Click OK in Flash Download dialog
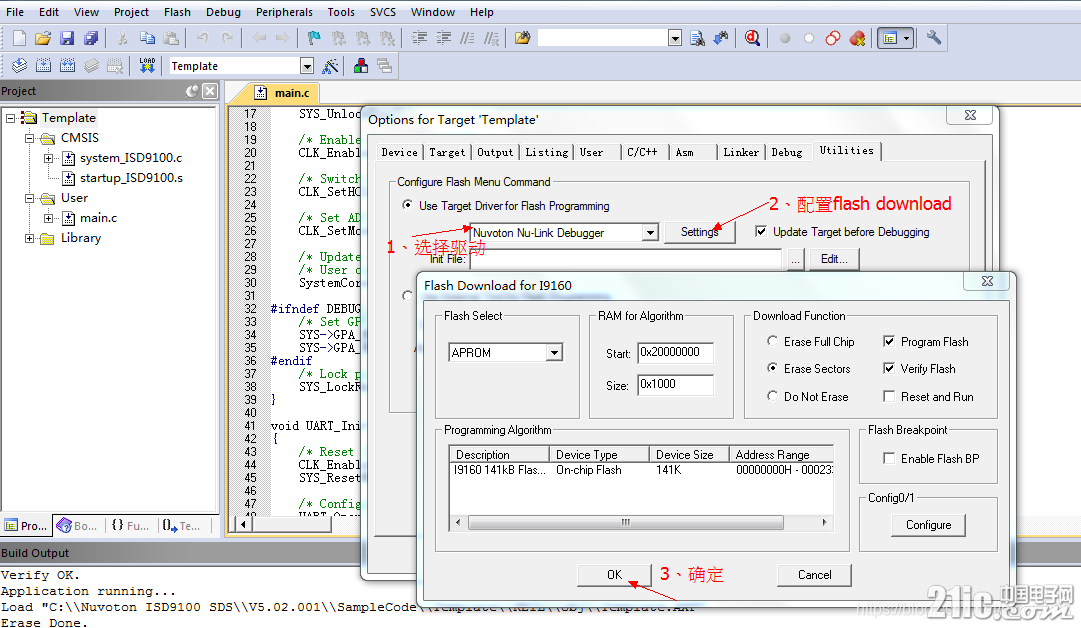The image size is (1081, 628). 614,575
